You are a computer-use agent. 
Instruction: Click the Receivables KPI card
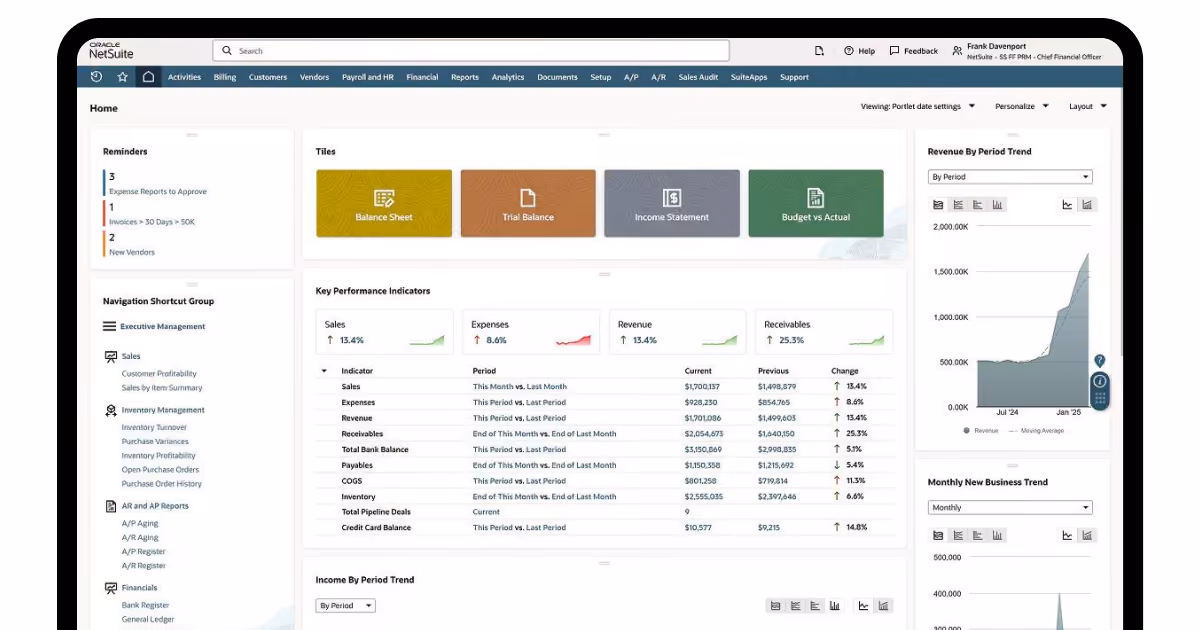[824, 332]
